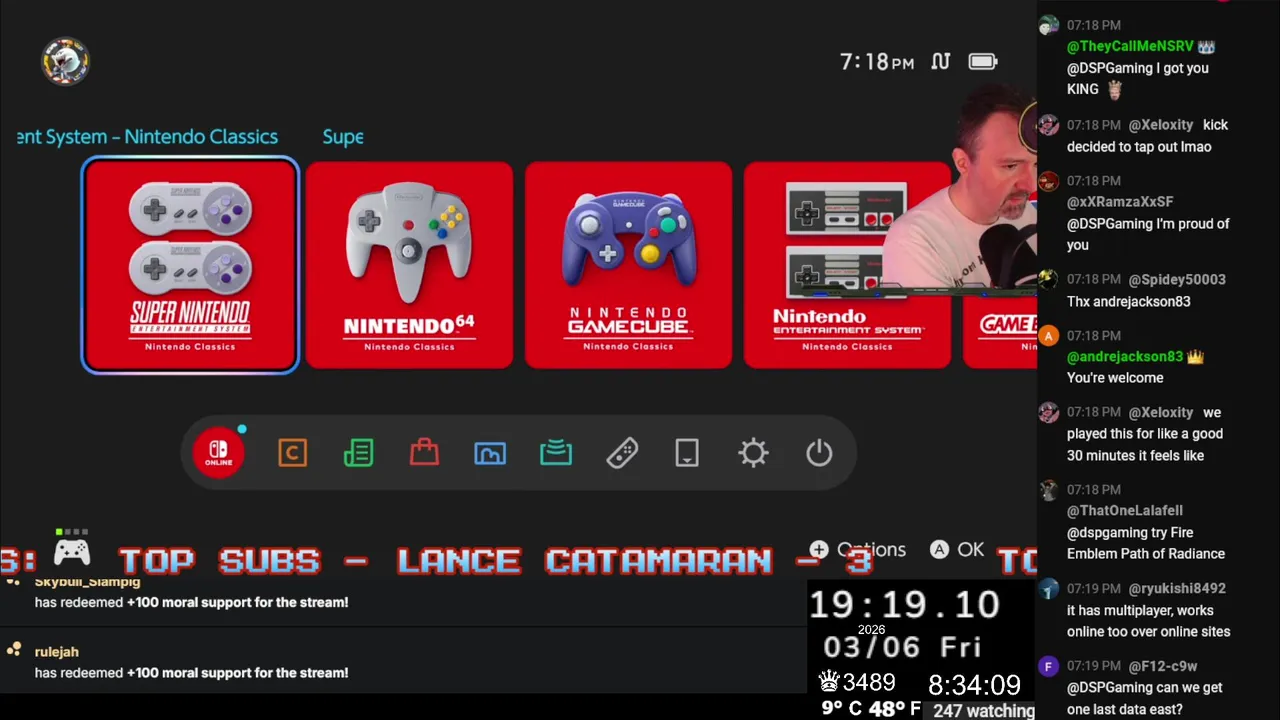Click the wireless connection icon beside the clock
Image resolution: width=1280 pixels, height=720 pixels.
941,62
